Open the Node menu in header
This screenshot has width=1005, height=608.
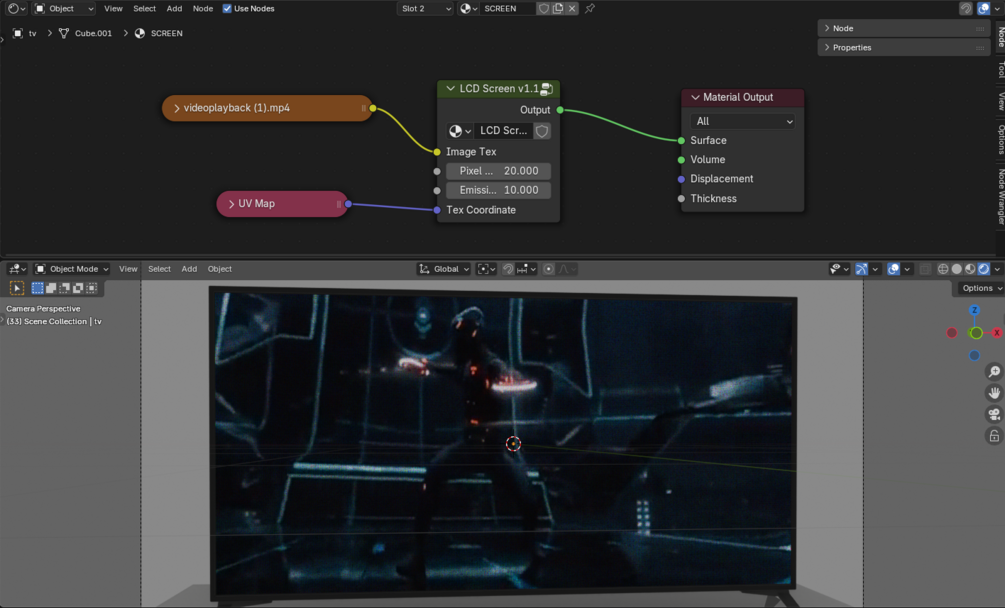point(203,8)
